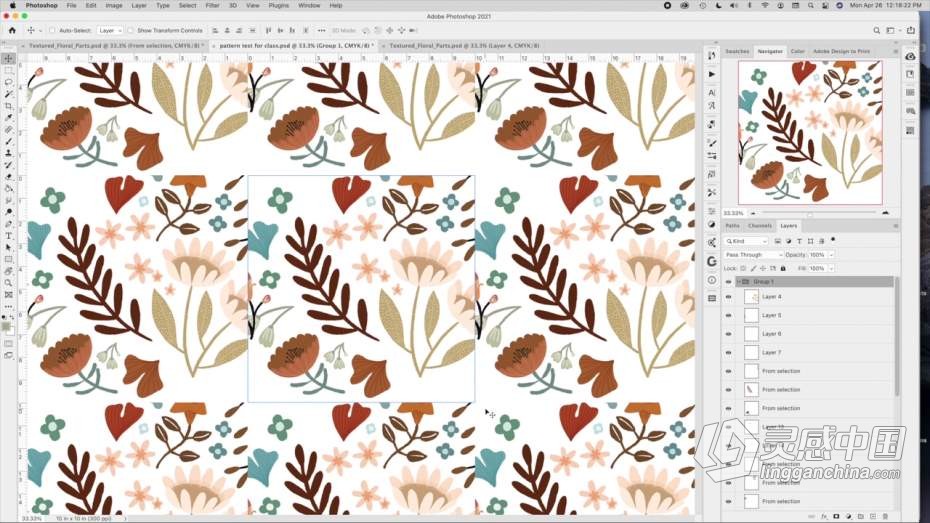The width and height of the screenshot is (930, 523).
Task: Select the Move tool in the toolbox
Action: (x=8, y=58)
